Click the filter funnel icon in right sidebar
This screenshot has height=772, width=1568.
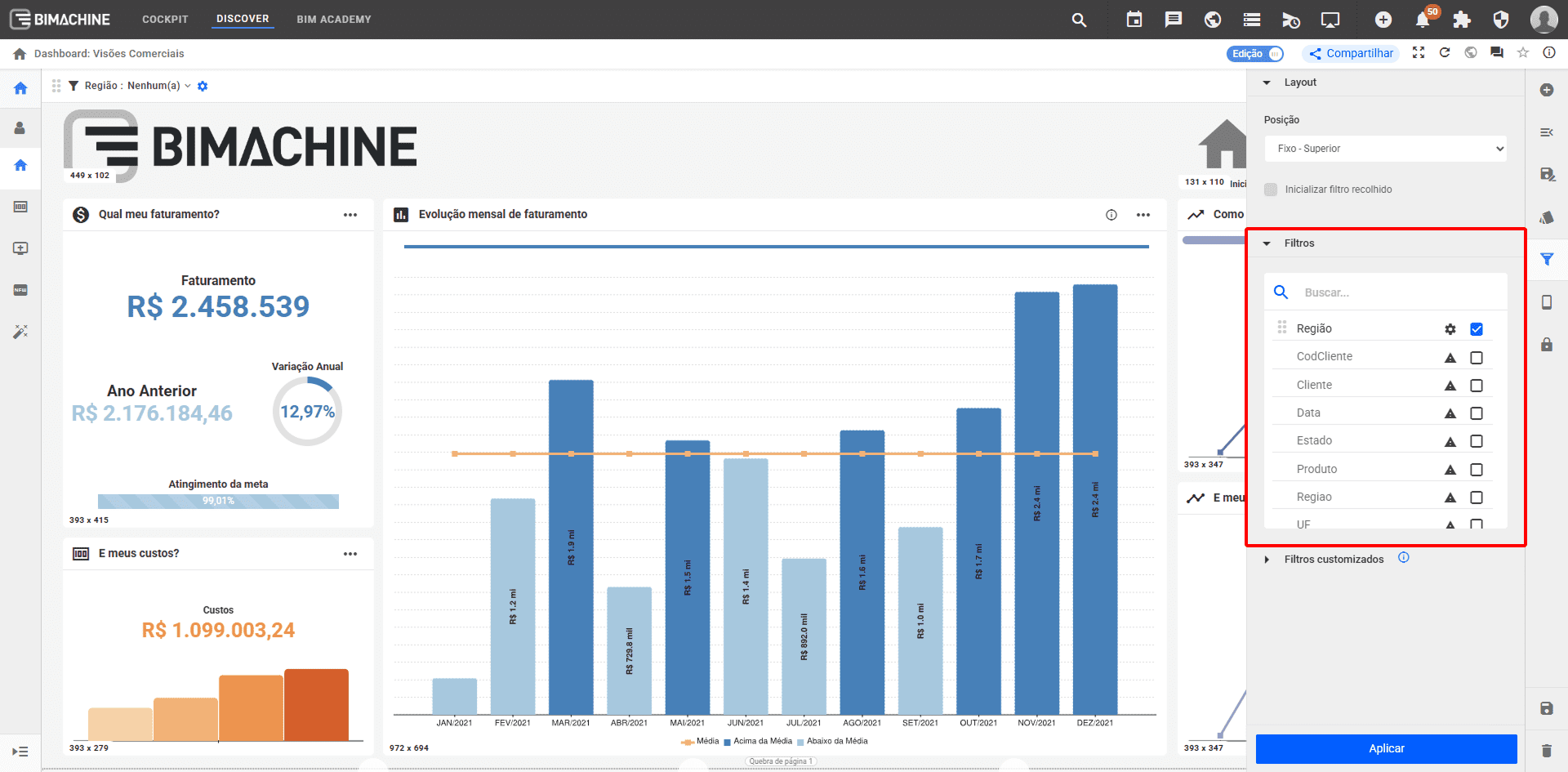point(1547,260)
